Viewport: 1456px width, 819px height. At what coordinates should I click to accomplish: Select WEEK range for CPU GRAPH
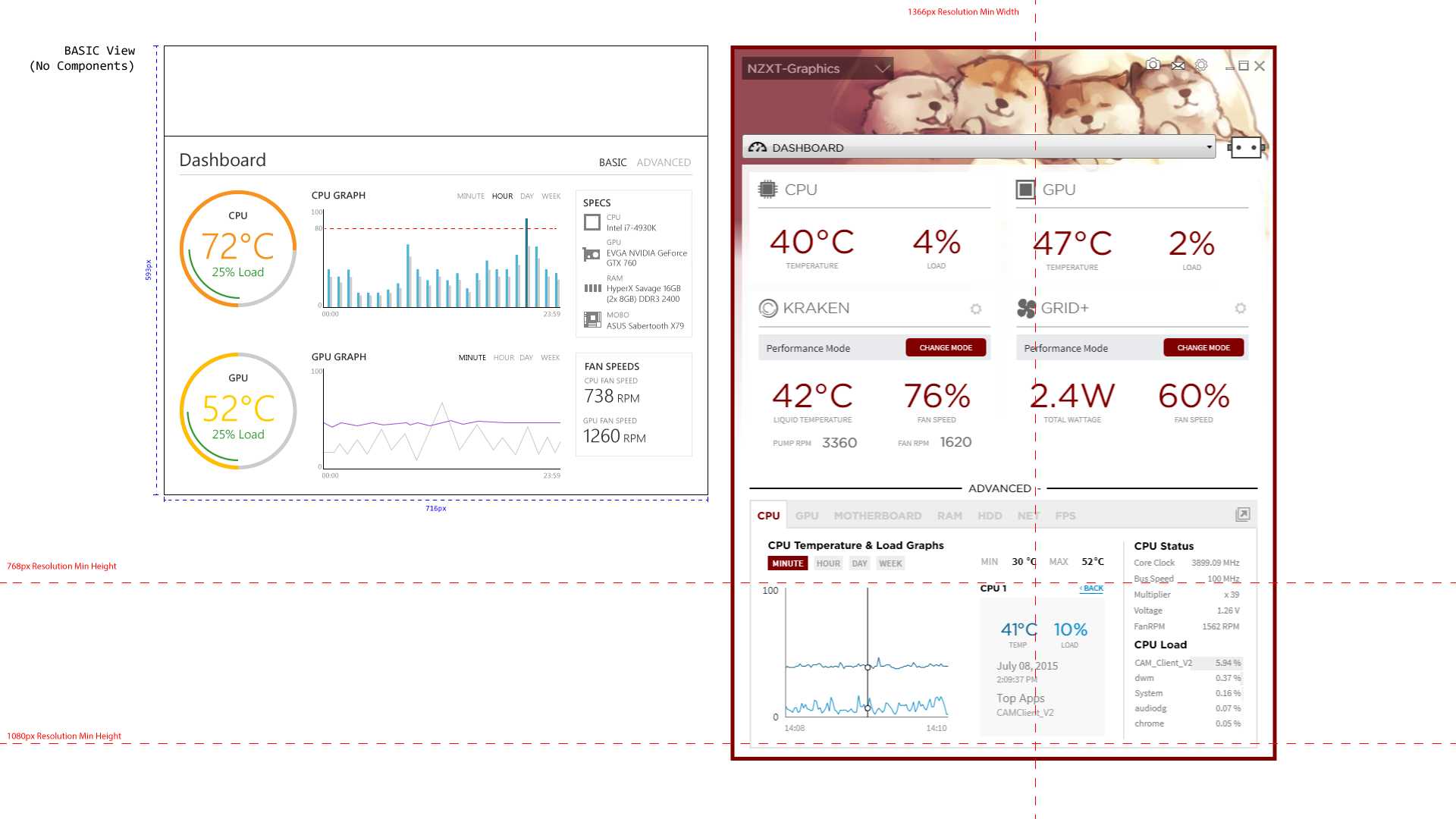[551, 196]
